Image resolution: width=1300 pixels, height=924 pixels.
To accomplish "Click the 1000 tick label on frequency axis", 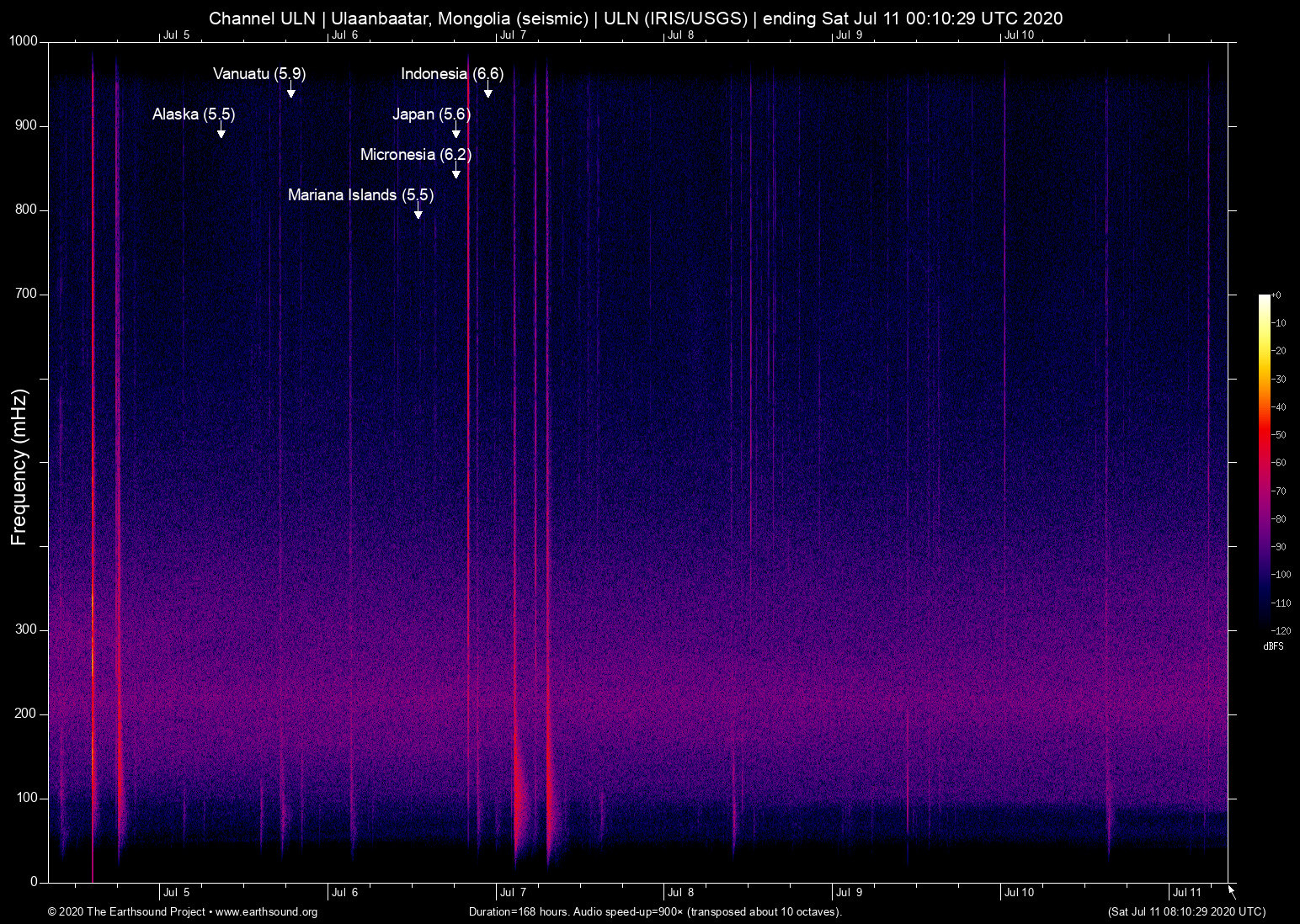I will point(24,41).
